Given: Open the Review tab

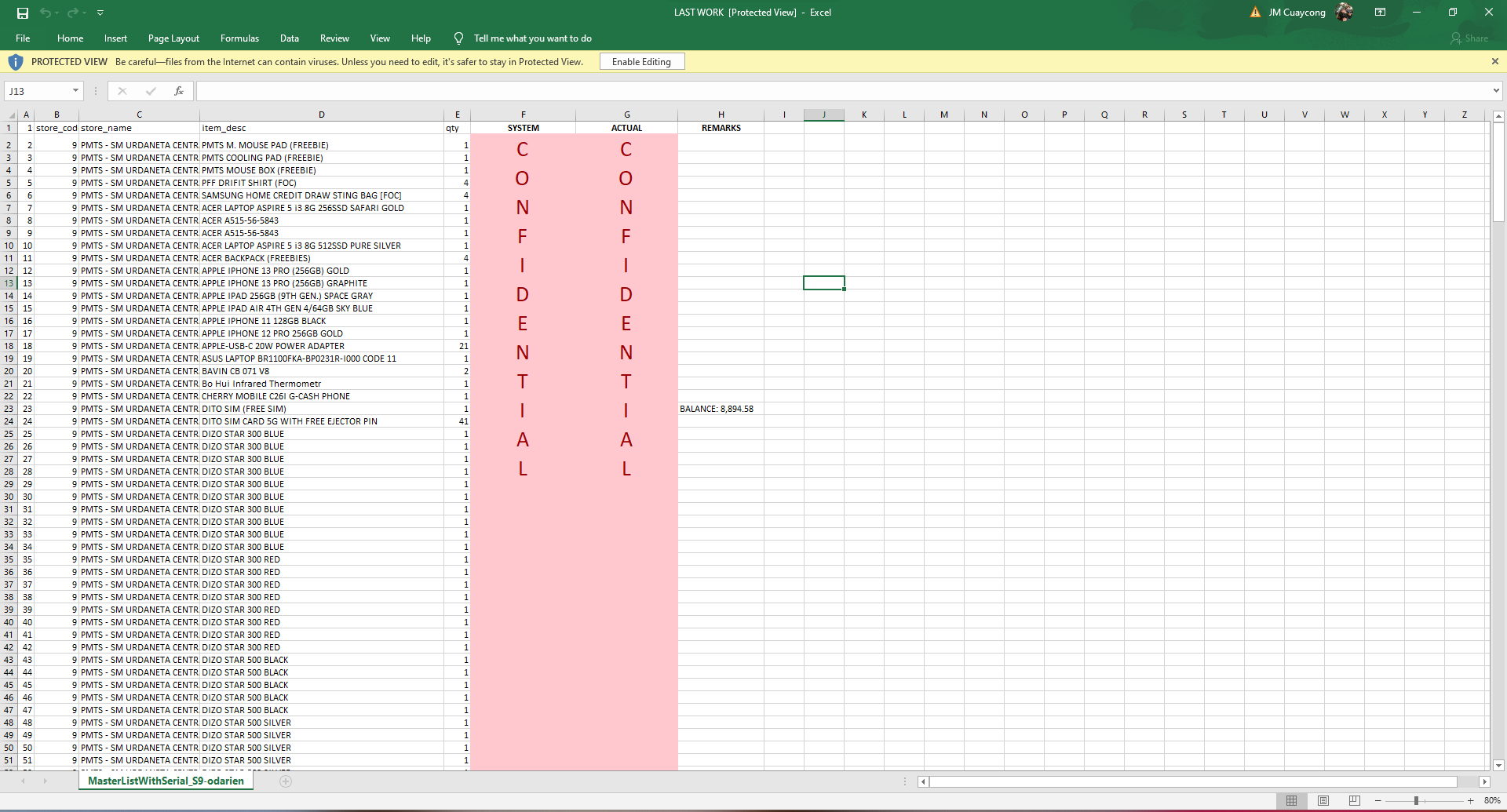Looking at the screenshot, I should 334,38.
